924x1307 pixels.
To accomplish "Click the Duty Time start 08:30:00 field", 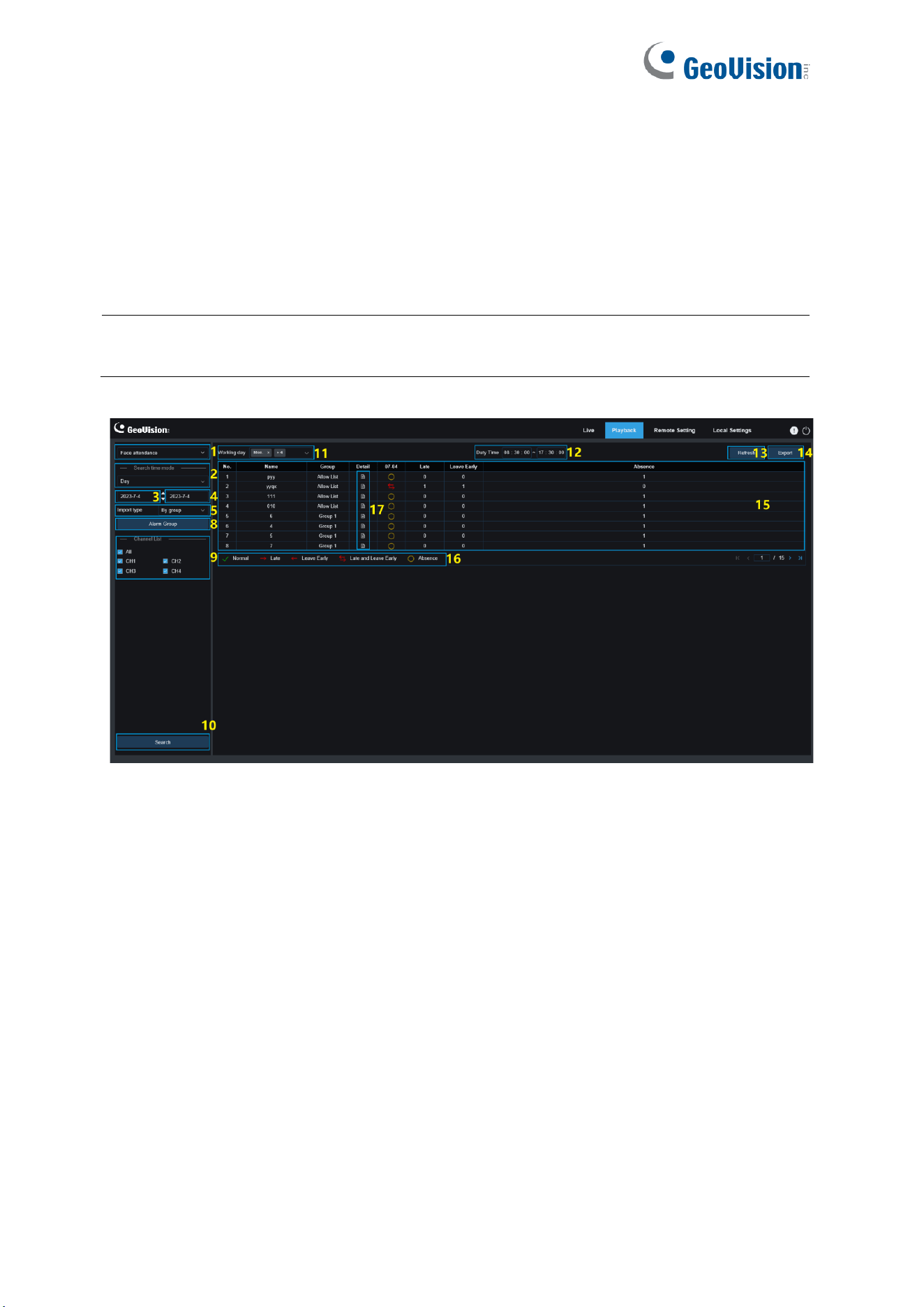I will 516,452.
